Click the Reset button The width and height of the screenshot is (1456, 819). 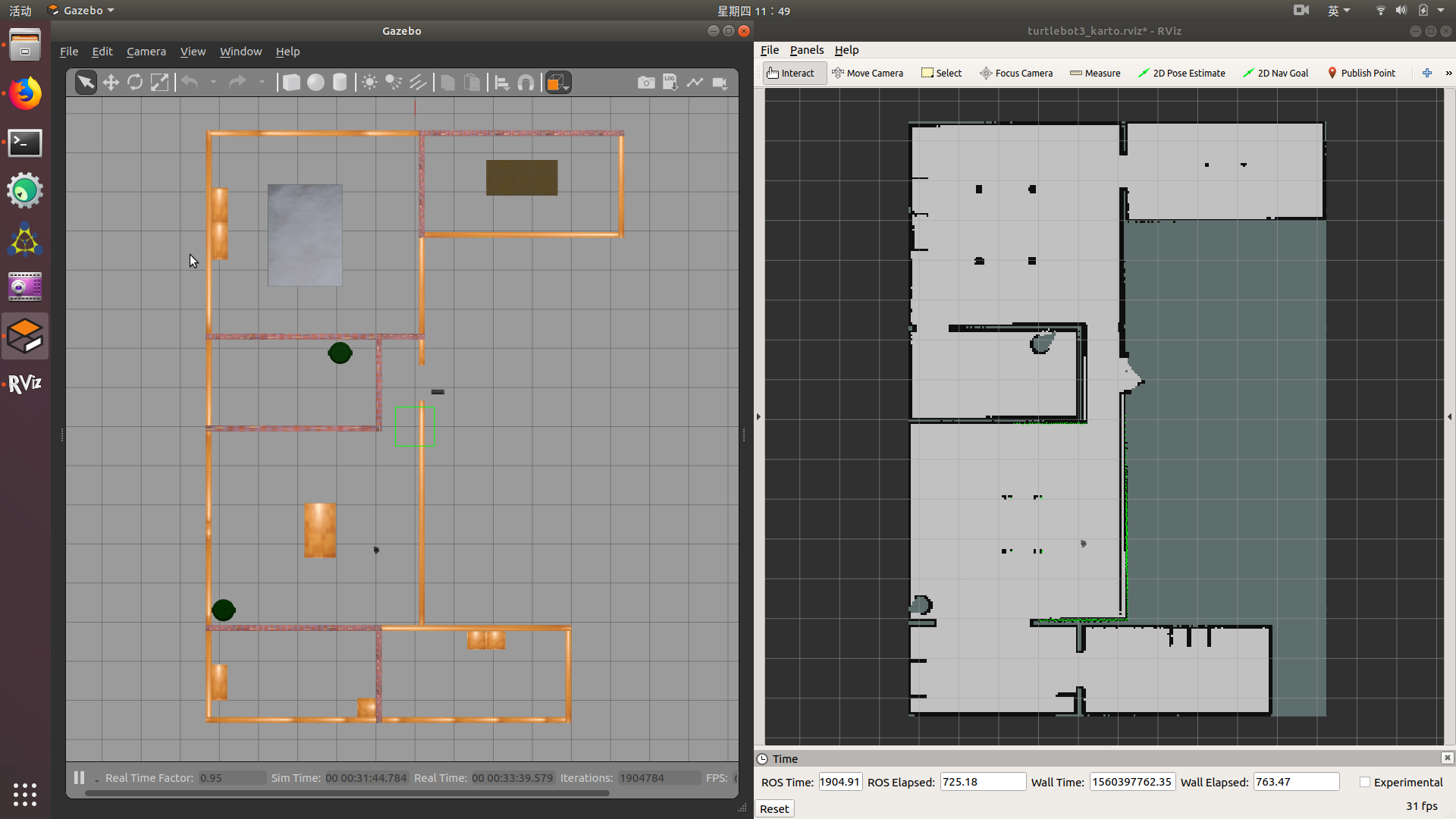click(774, 808)
